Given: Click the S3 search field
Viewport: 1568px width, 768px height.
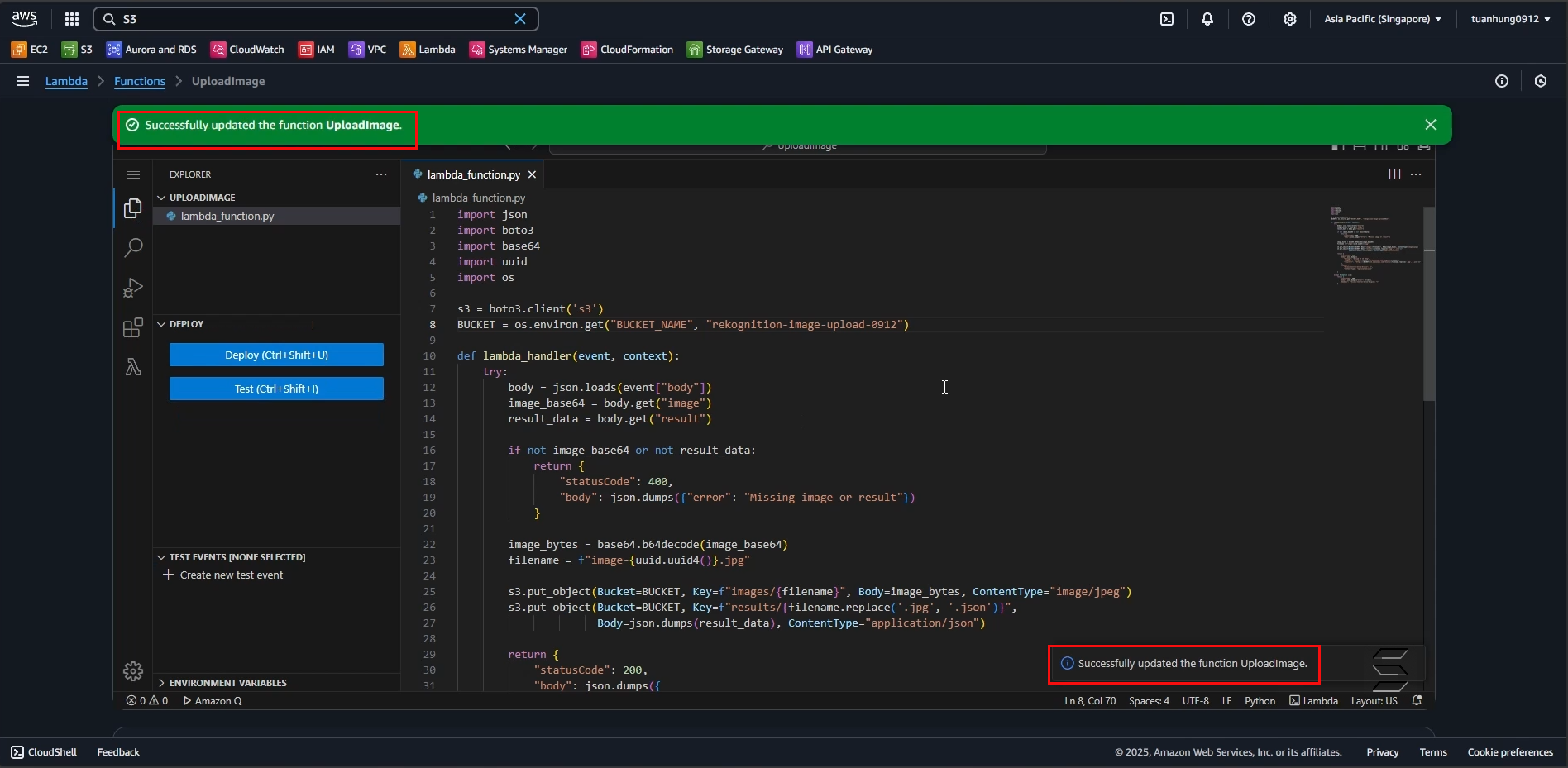Looking at the screenshot, I should pos(316,19).
